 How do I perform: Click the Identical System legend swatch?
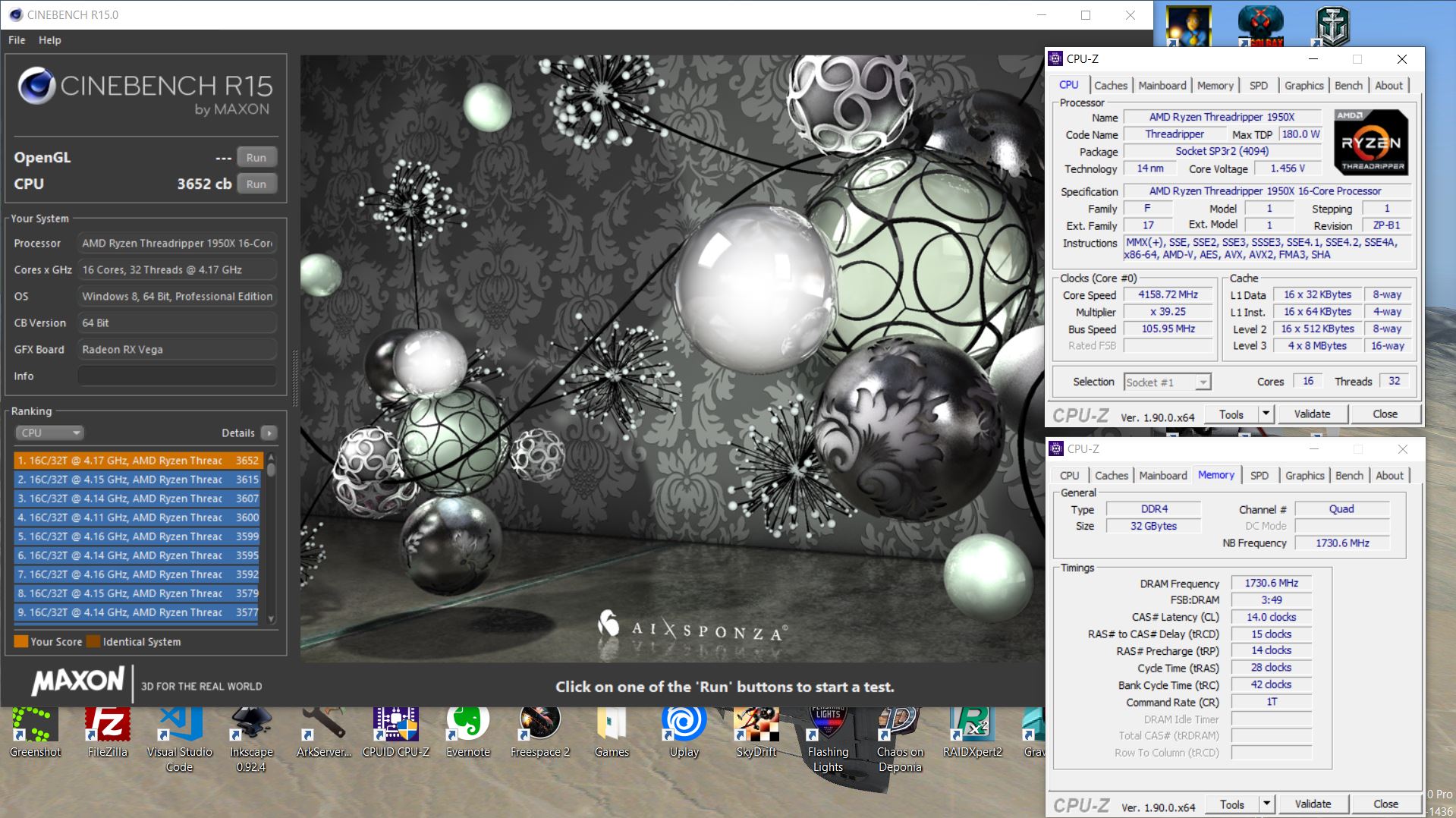(93, 641)
